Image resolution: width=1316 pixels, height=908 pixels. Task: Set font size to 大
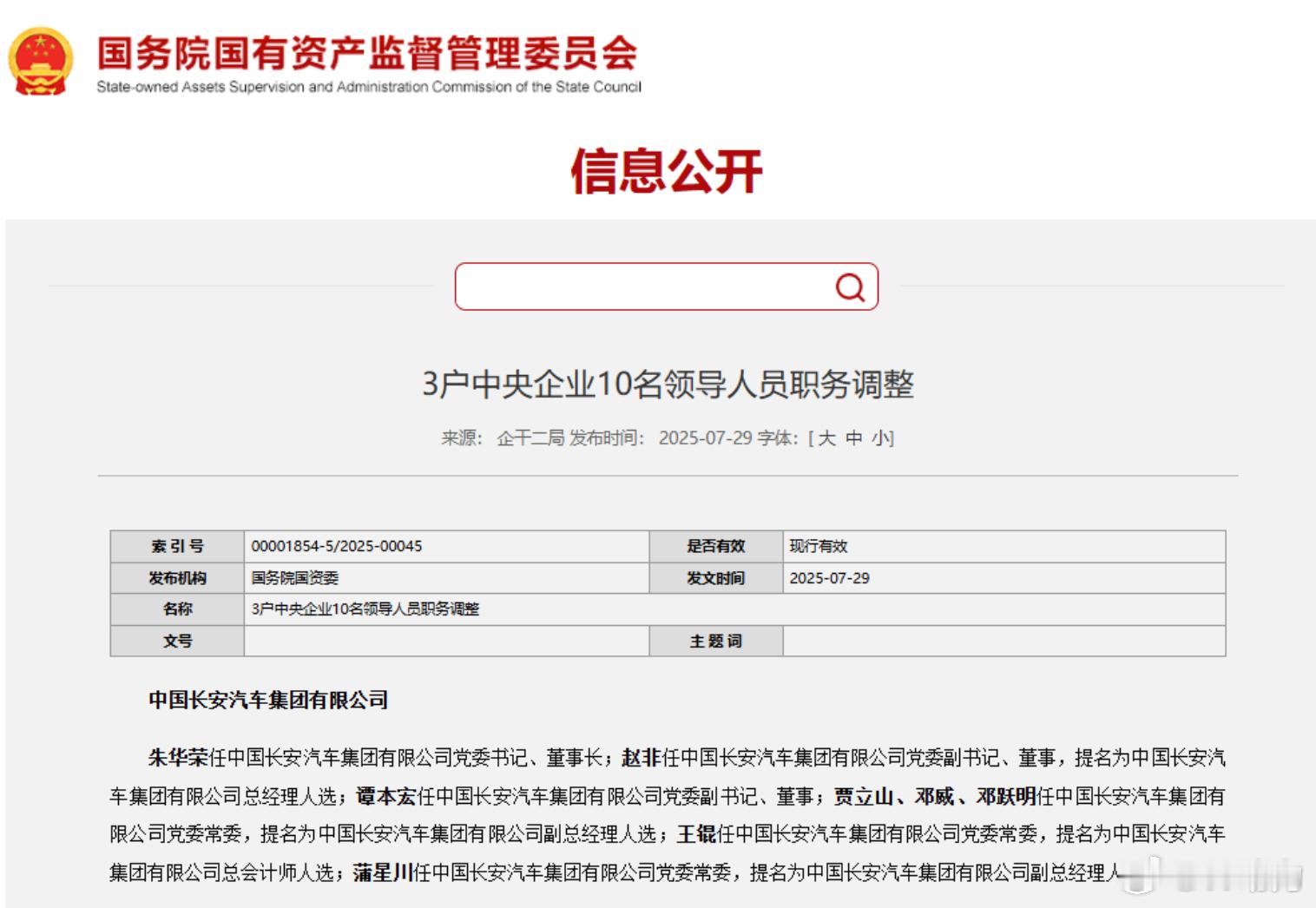(827, 438)
